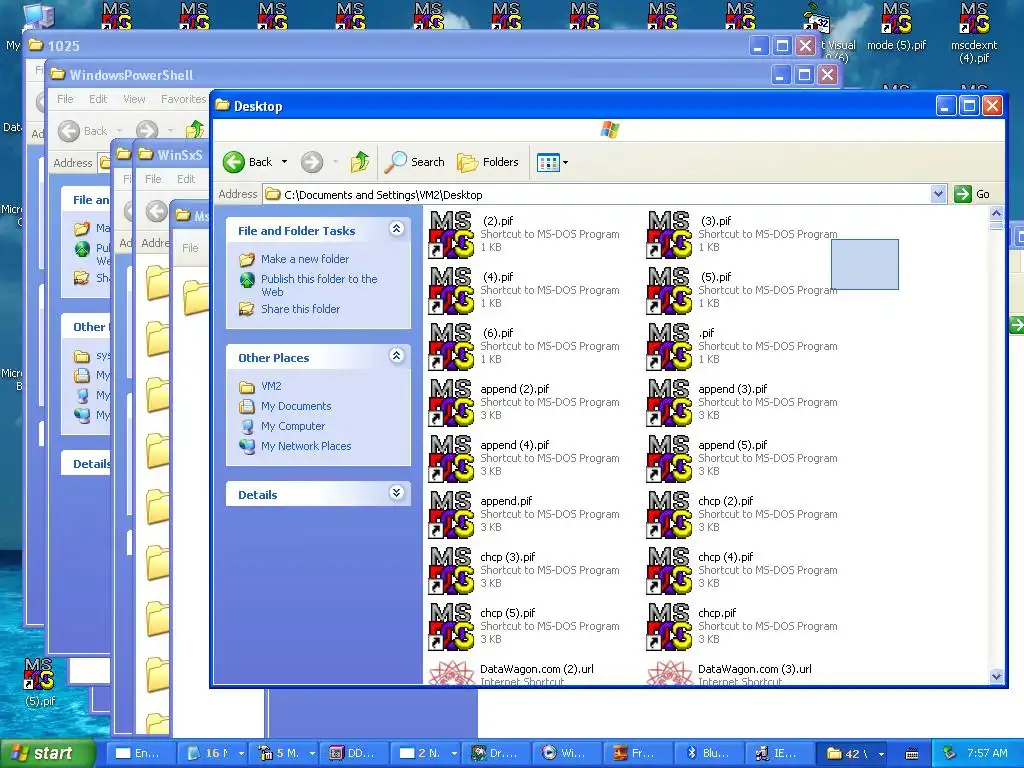Open the File menu in WindowsPowerShell window
The width and height of the screenshot is (1024, 768).
65,99
